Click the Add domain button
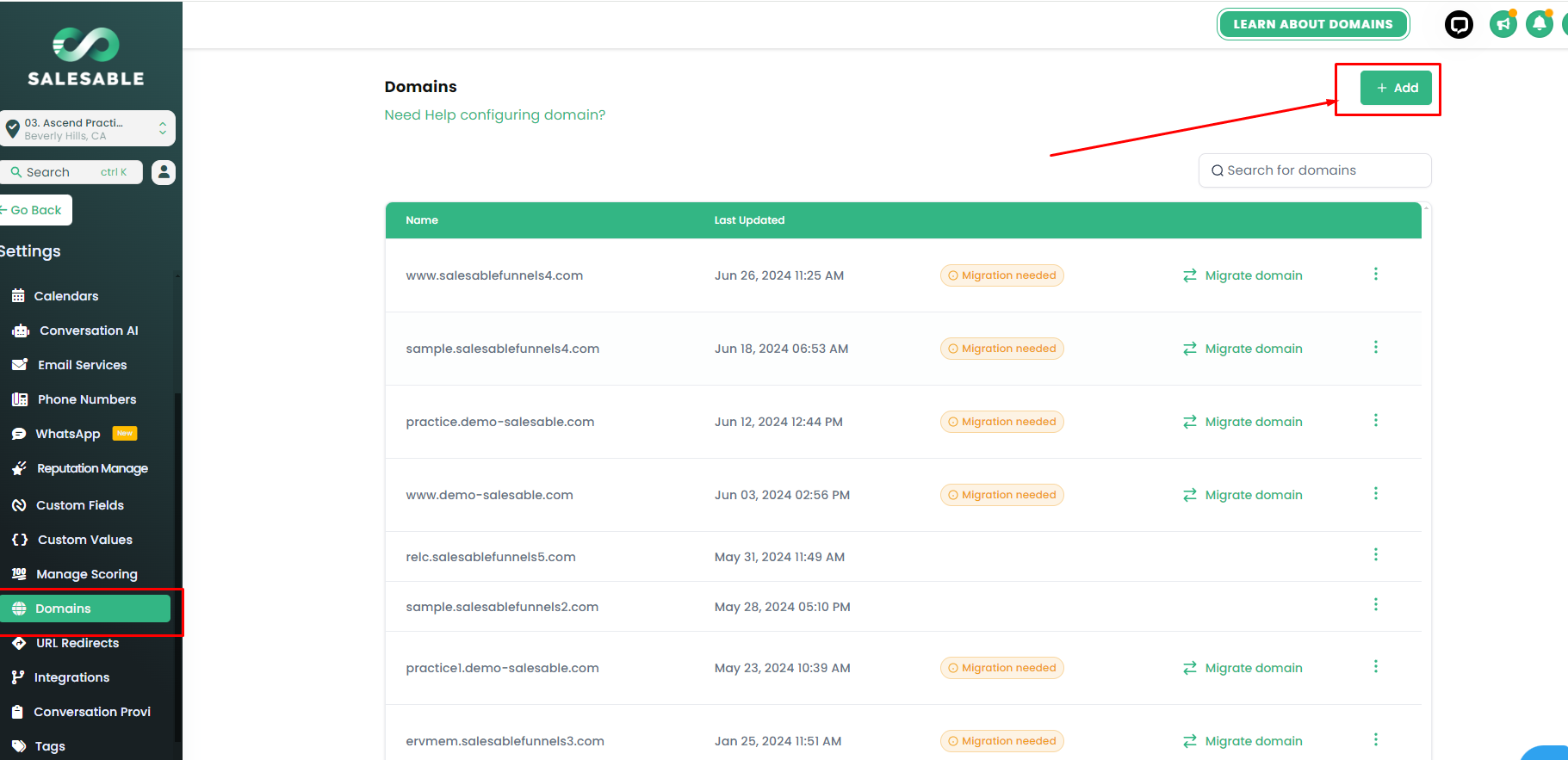 tap(1396, 88)
